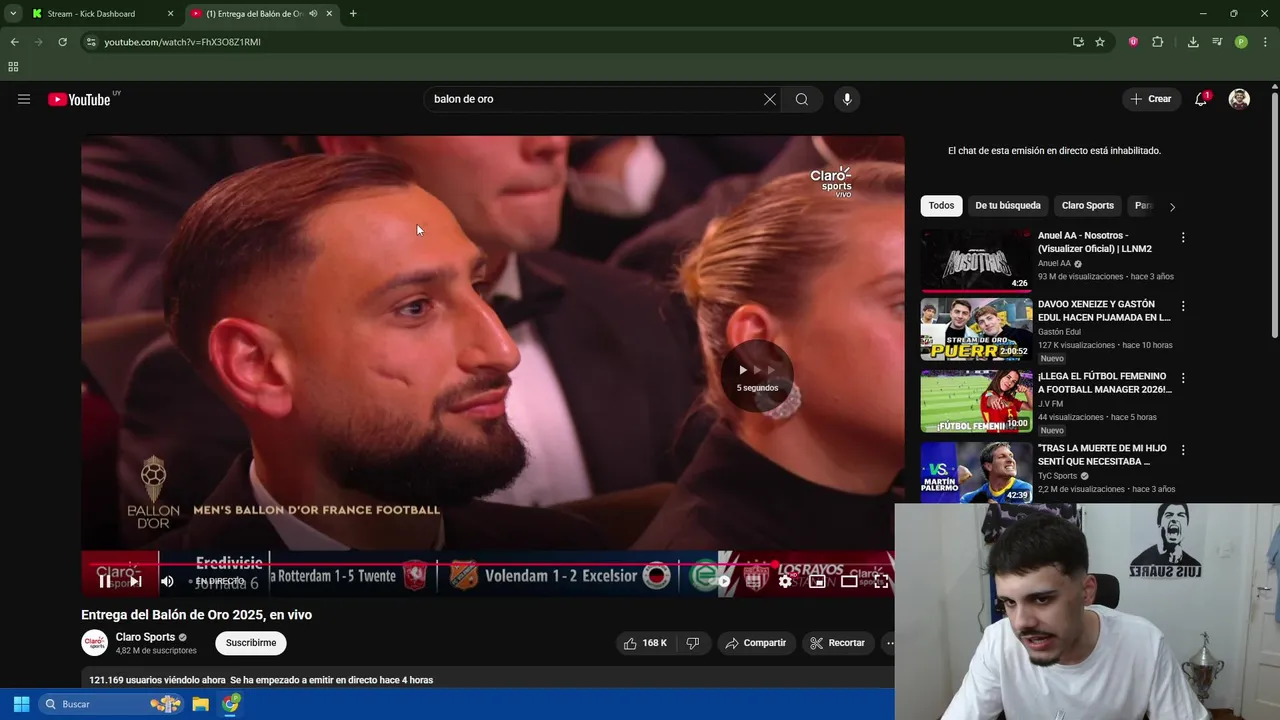
Task: Open more actions ellipsis beside Recortar
Action: click(x=888, y=643)
